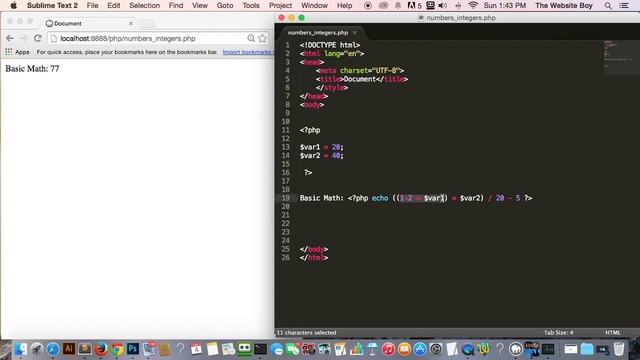Click the Import bookmarks link
The width and height of the screenshot is (640, 360).
point(247,52)
